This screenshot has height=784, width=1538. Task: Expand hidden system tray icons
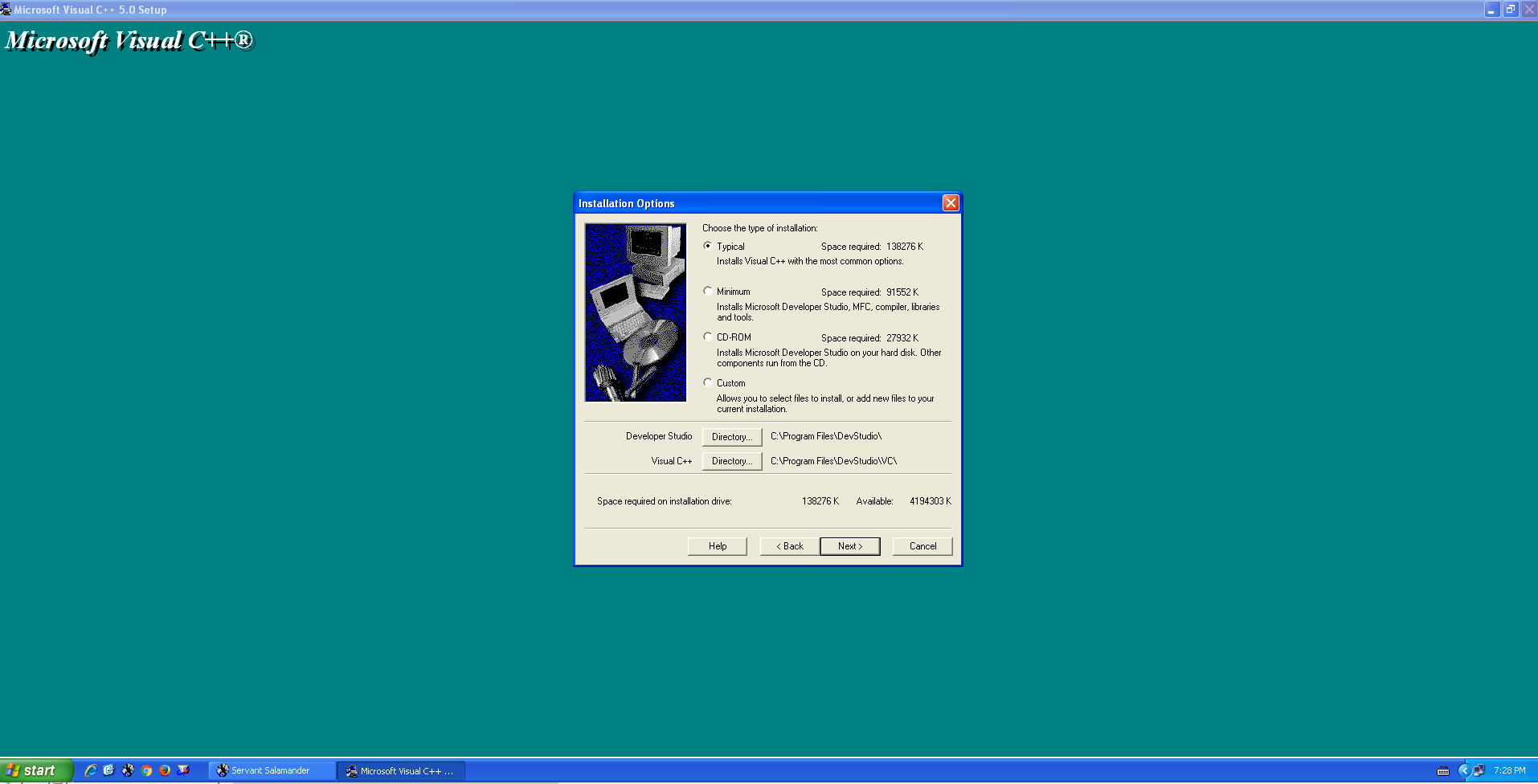point(1463,770)
